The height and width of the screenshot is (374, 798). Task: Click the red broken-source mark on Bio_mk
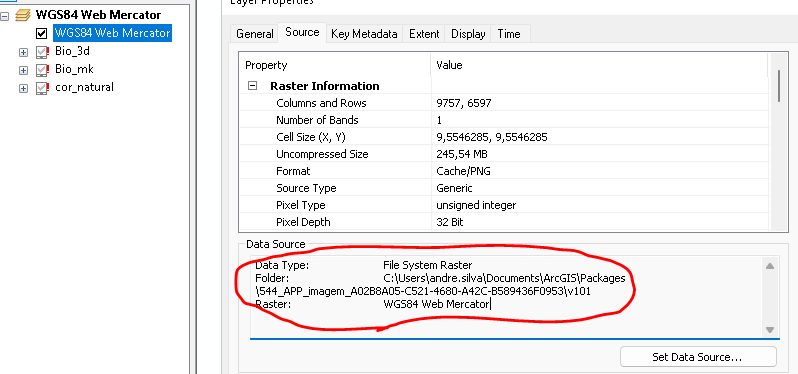pos(48,70)
